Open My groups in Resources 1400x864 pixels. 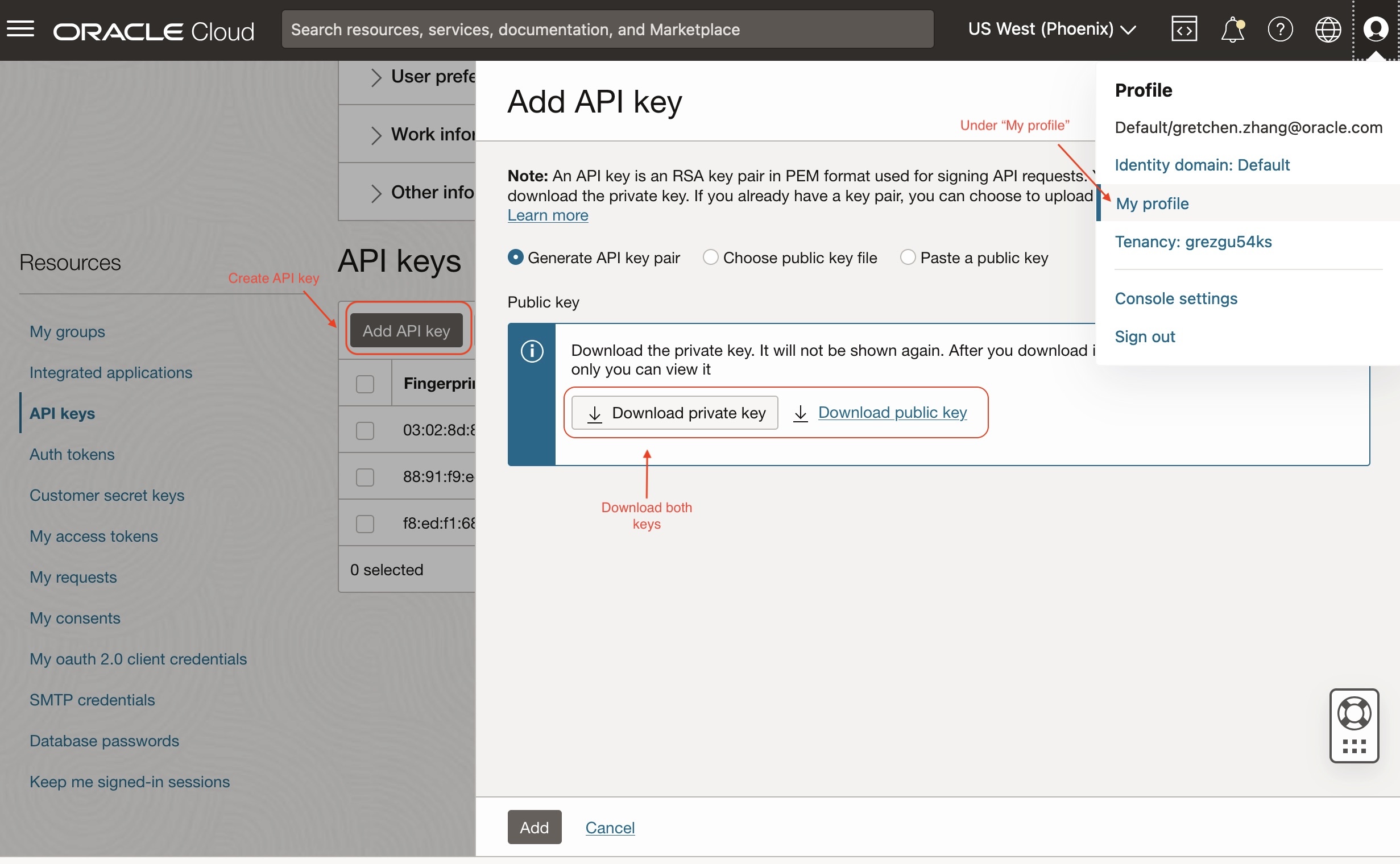[68, 331]
